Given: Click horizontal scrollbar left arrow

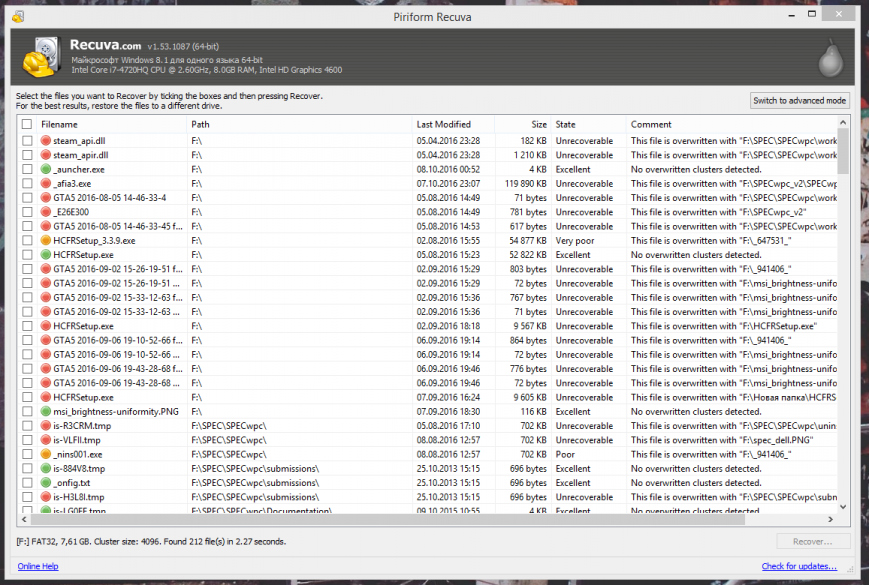Looking at the screenshot, I should [x=24, y=519].
